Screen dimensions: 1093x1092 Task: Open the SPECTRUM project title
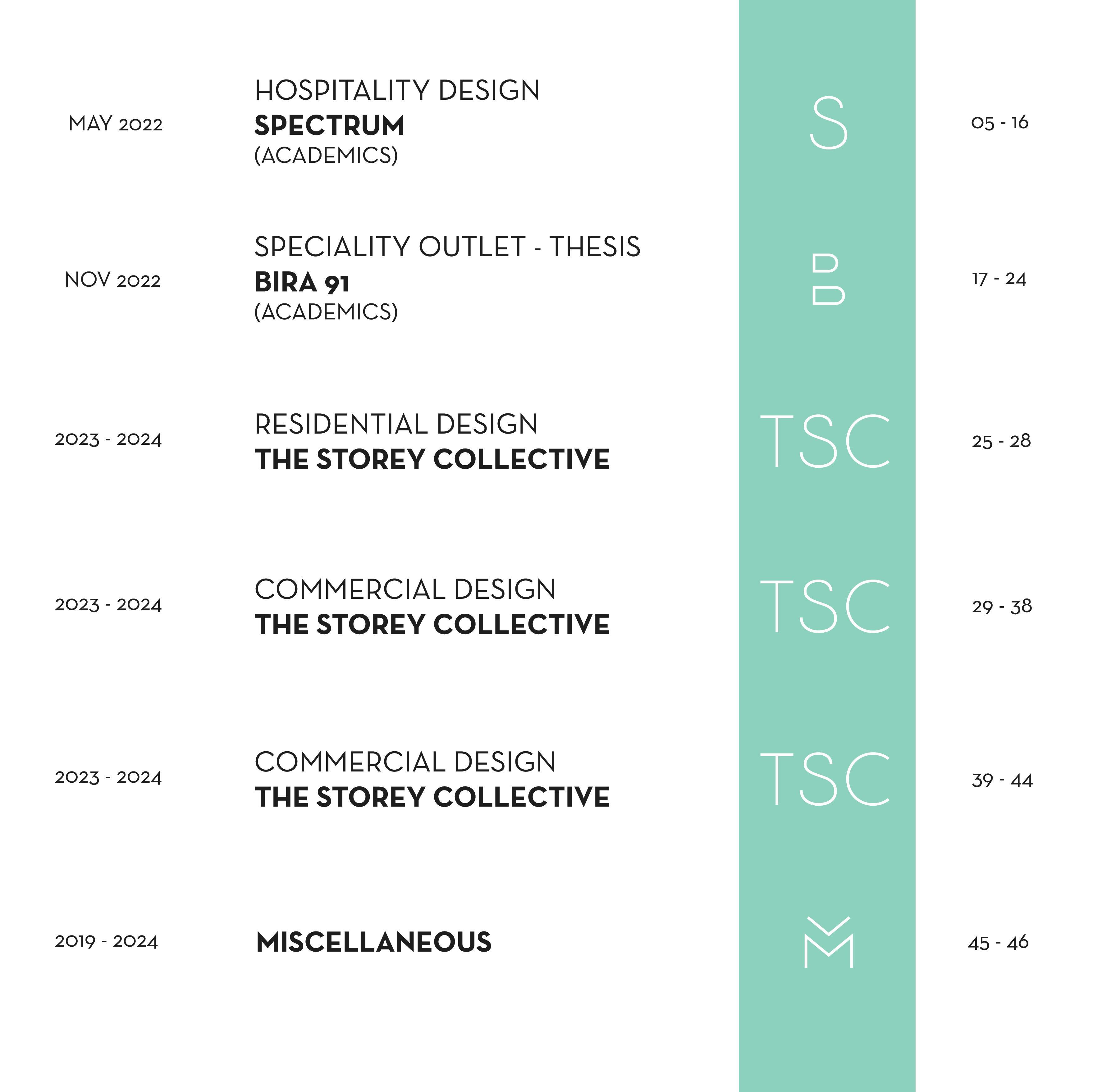tap(329, 125)
